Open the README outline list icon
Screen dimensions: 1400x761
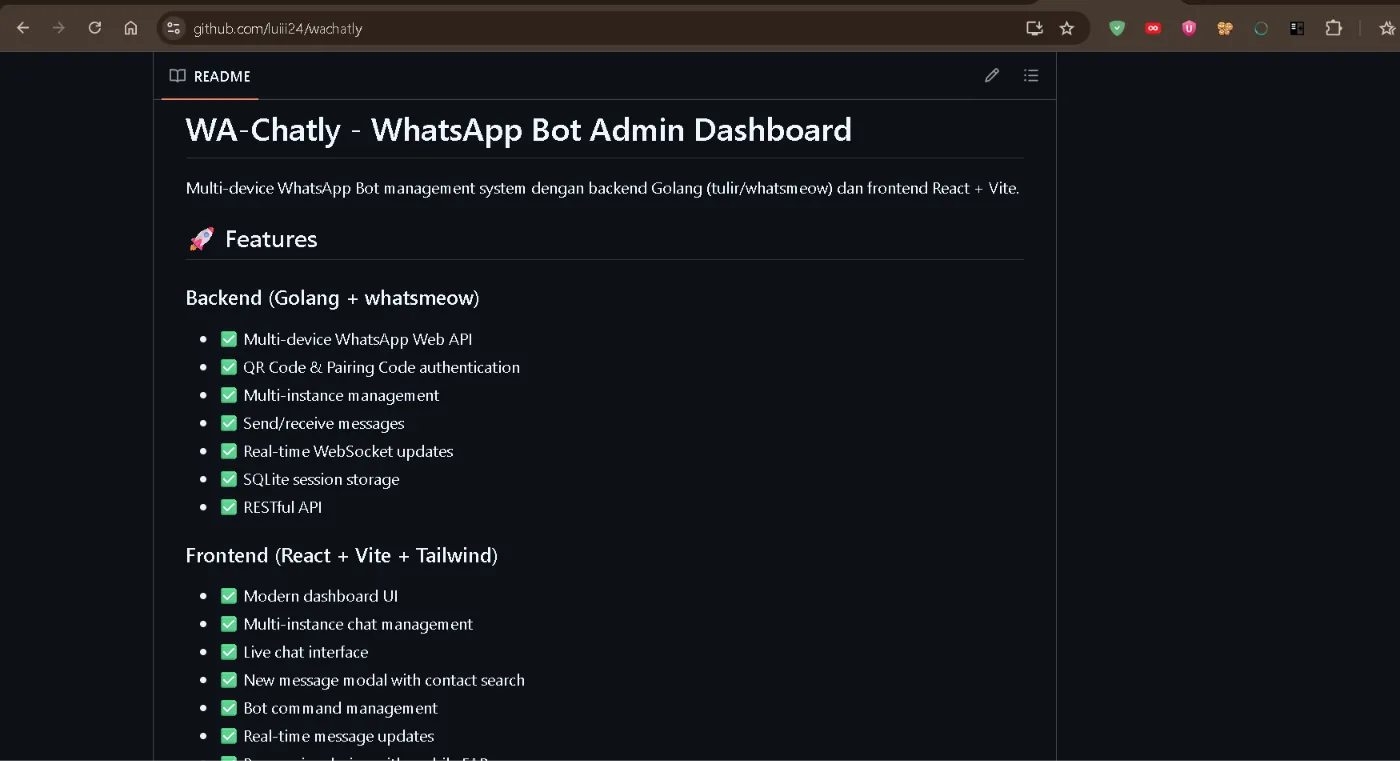click(x=1031, y=76)
